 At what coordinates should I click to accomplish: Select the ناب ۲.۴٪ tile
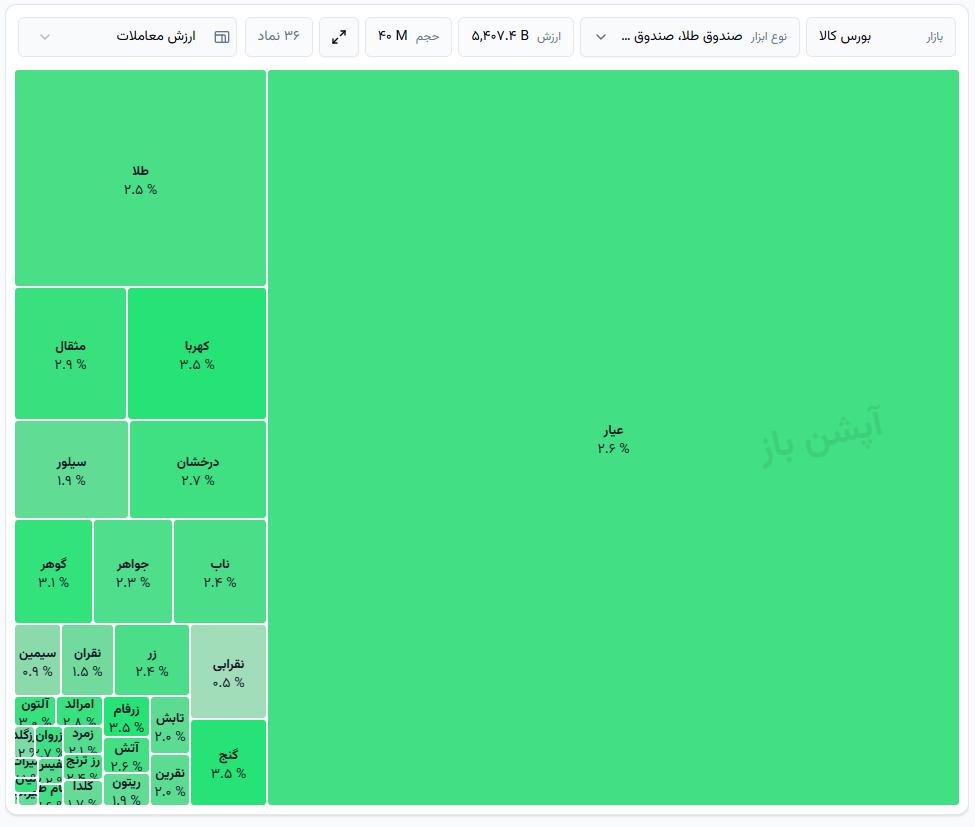220,571
